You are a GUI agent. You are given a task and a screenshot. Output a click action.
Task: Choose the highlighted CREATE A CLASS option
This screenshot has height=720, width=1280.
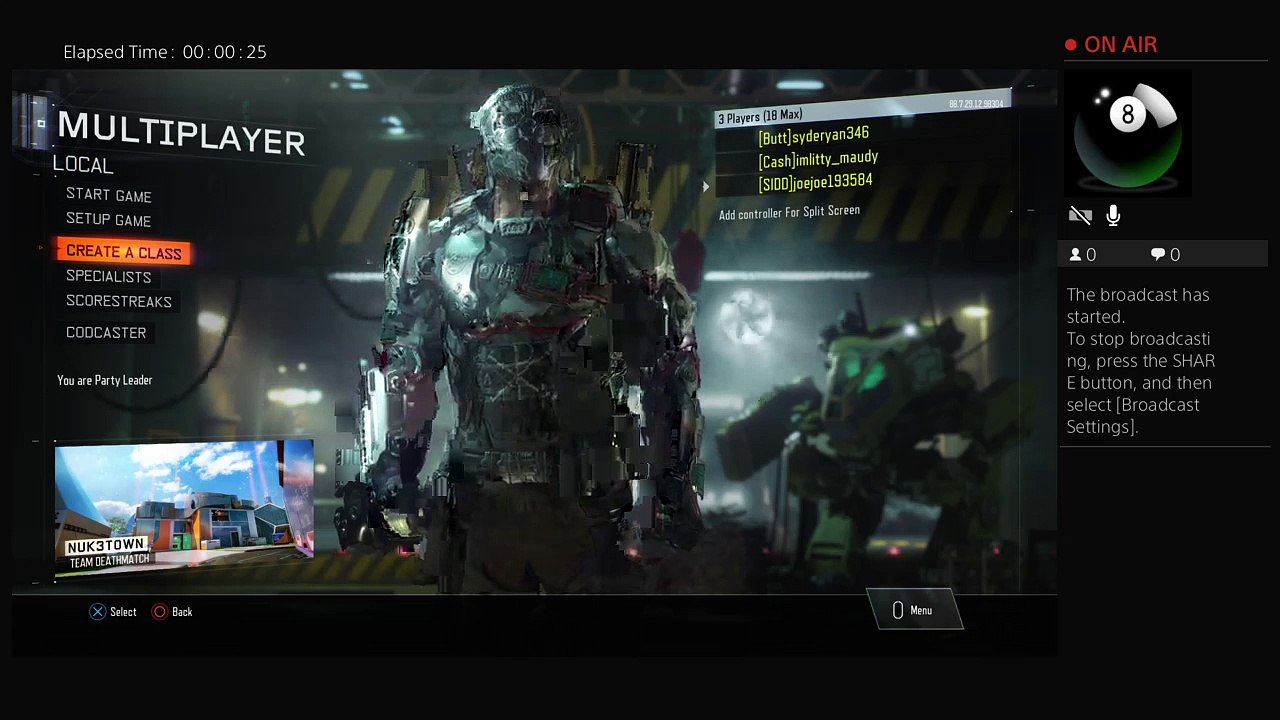click(124, 252)
